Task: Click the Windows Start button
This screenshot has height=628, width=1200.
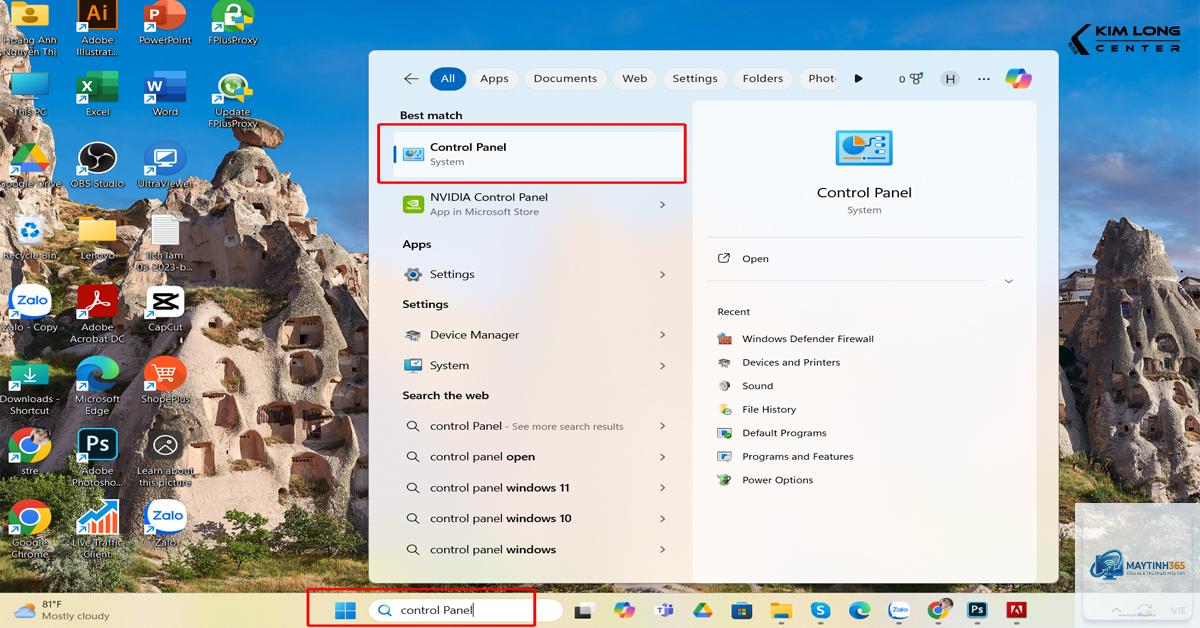Action: tap(345, 610)
